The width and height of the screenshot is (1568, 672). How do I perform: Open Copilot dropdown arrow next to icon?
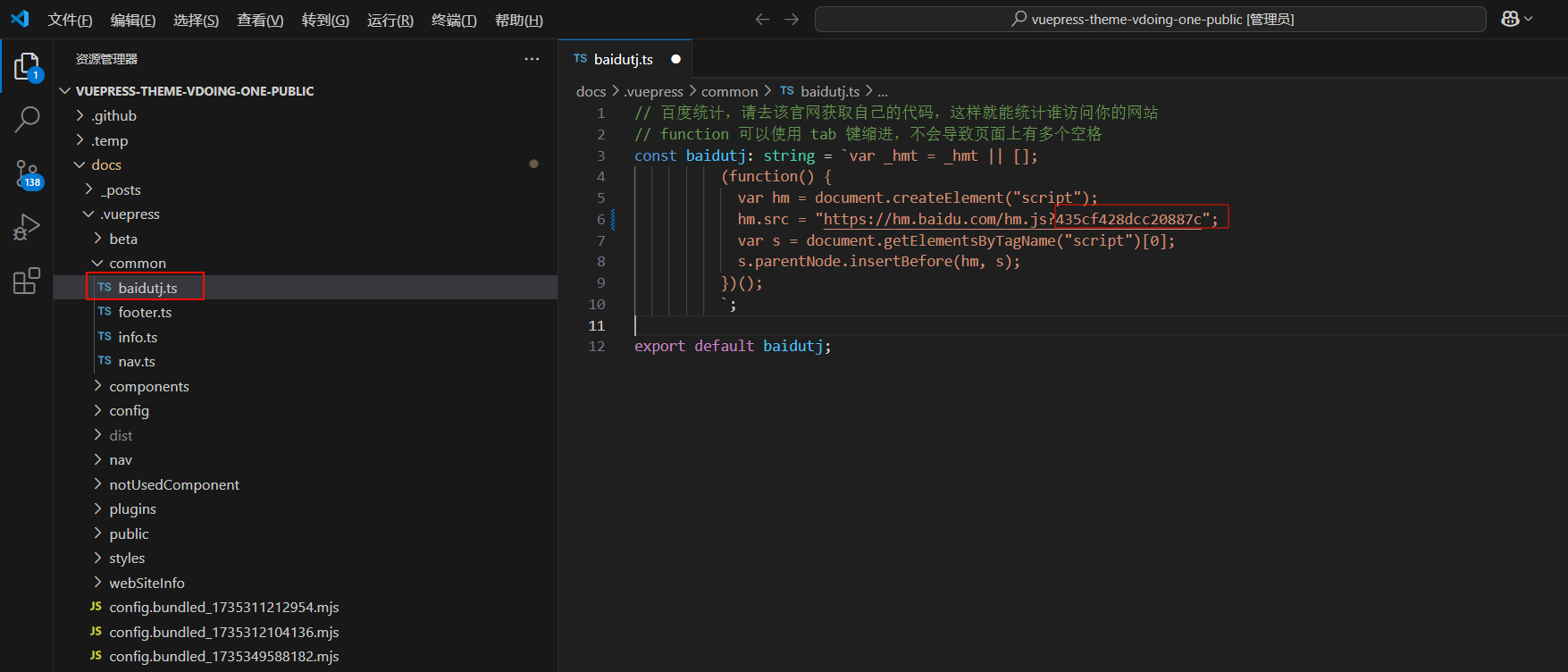1529,19
